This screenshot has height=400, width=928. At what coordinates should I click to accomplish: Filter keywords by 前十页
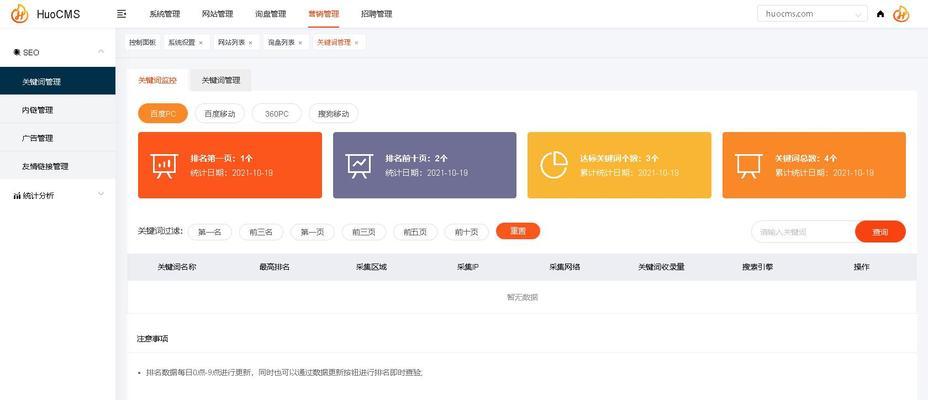point(466,232)
